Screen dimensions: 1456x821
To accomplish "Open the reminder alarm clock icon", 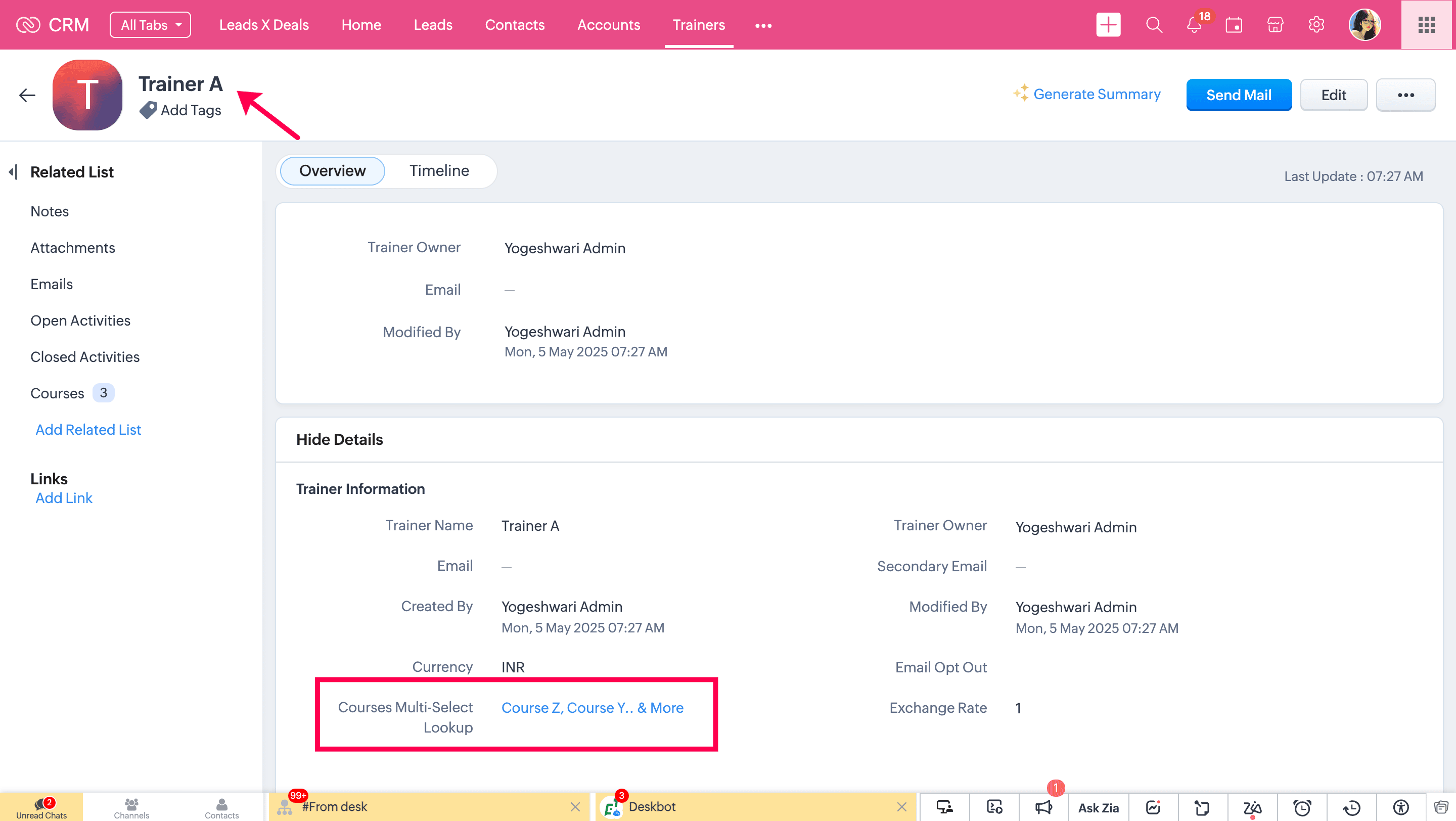I will pyautogui.click(x=1302, y=807).
